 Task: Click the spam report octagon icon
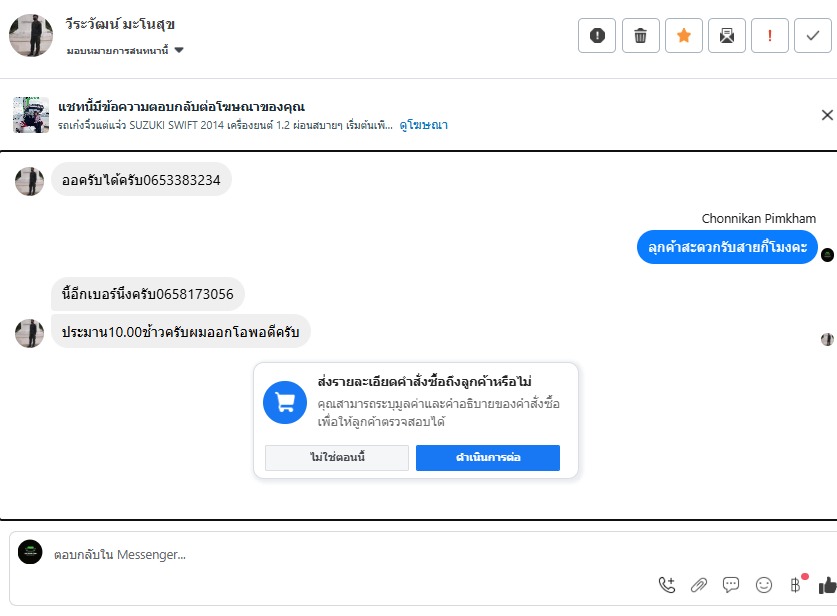(597, 36)
